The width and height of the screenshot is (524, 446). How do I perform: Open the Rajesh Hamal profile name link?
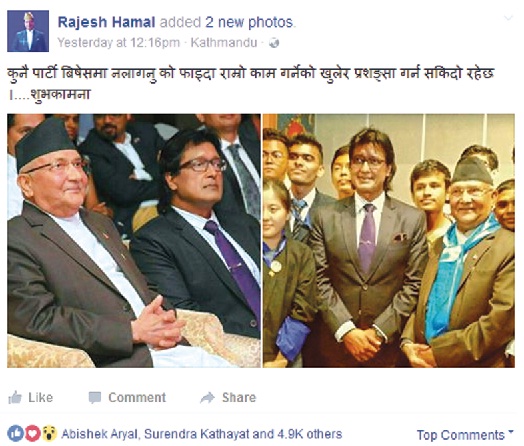click(x=106, y=22)
